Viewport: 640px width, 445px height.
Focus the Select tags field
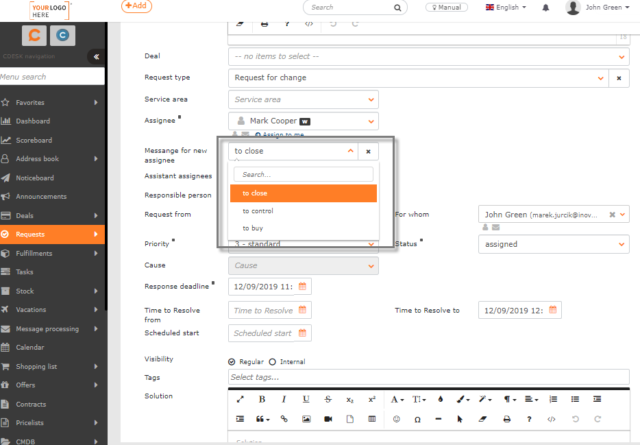pos(429,377)
